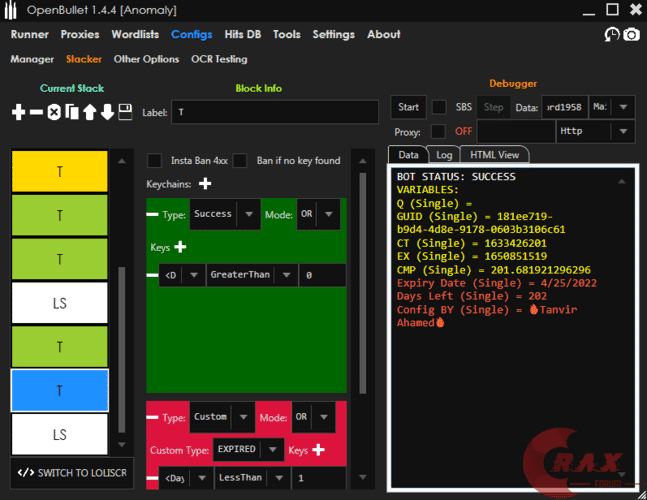Add a new block to the stack
Image resolution: width=647 pixels, height=500 pixels.
coord(18,112)
